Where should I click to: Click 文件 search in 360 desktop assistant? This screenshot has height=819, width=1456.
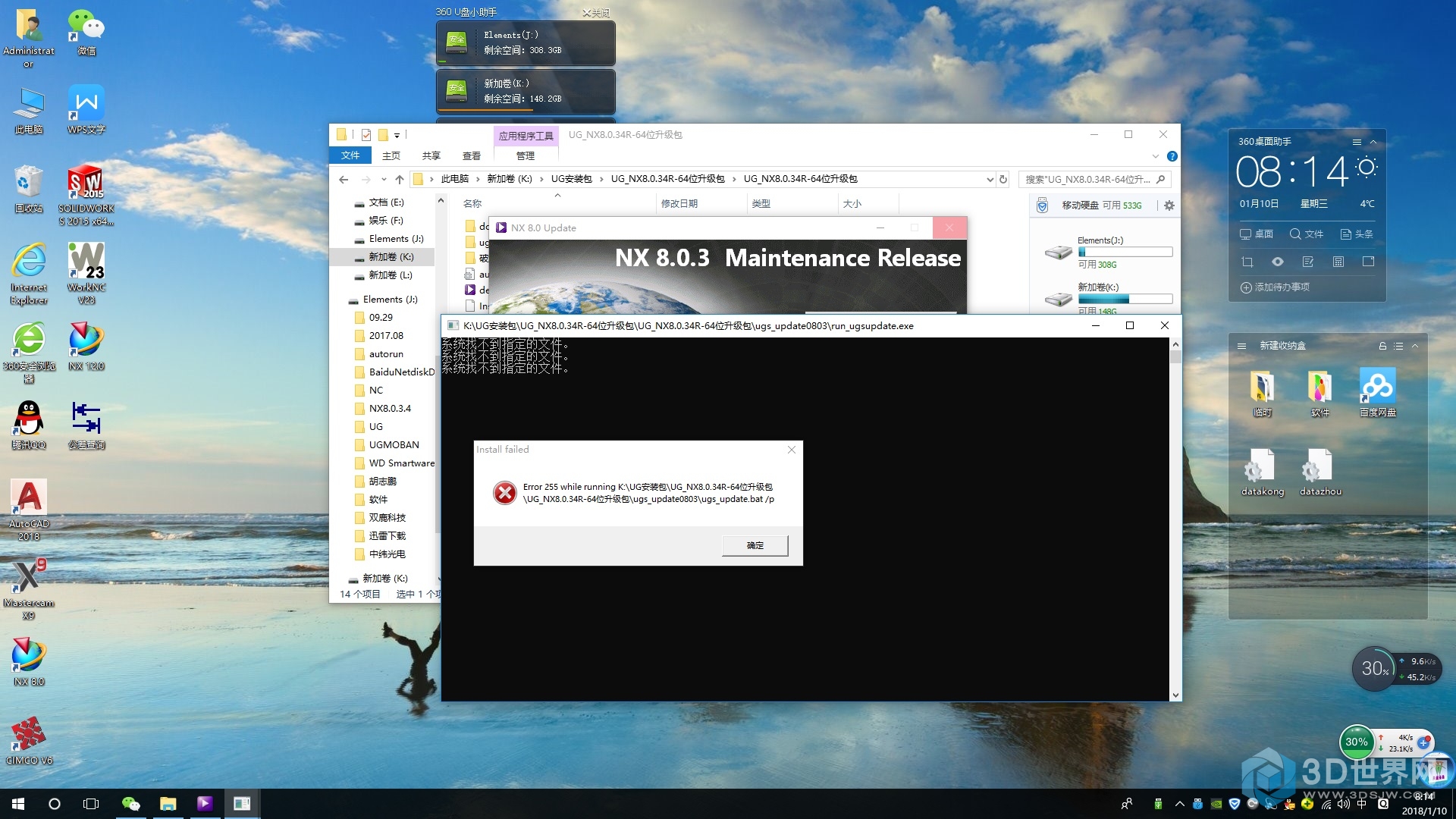tap(1307, 234)
